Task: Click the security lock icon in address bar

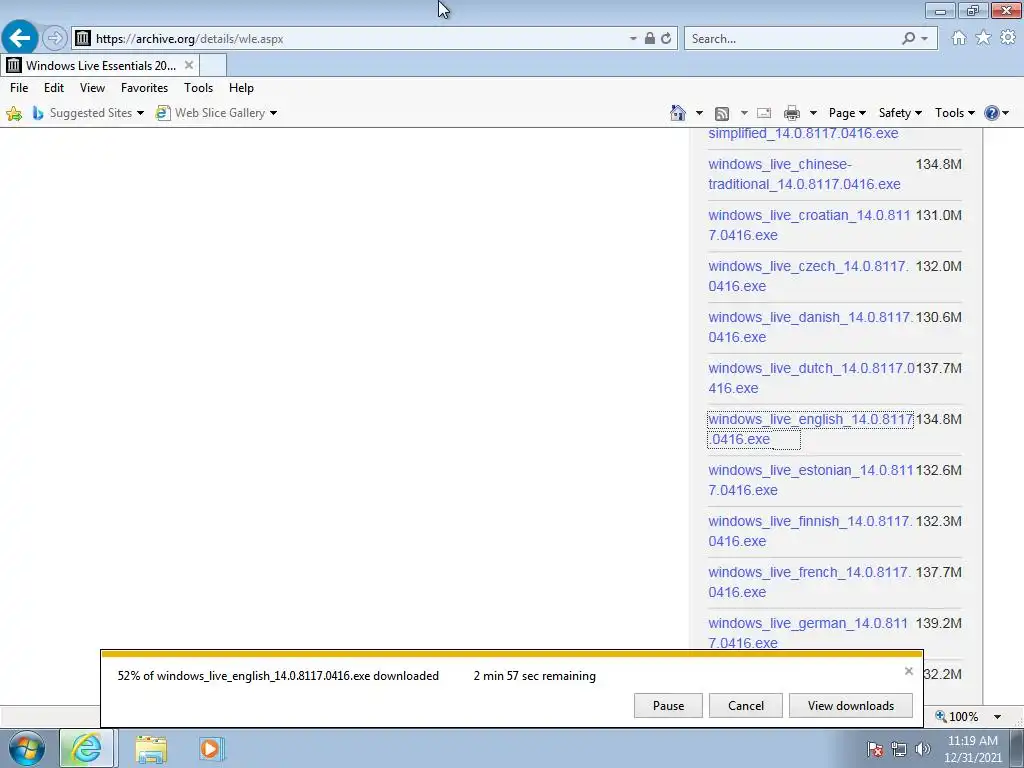Action: [649, 39]
